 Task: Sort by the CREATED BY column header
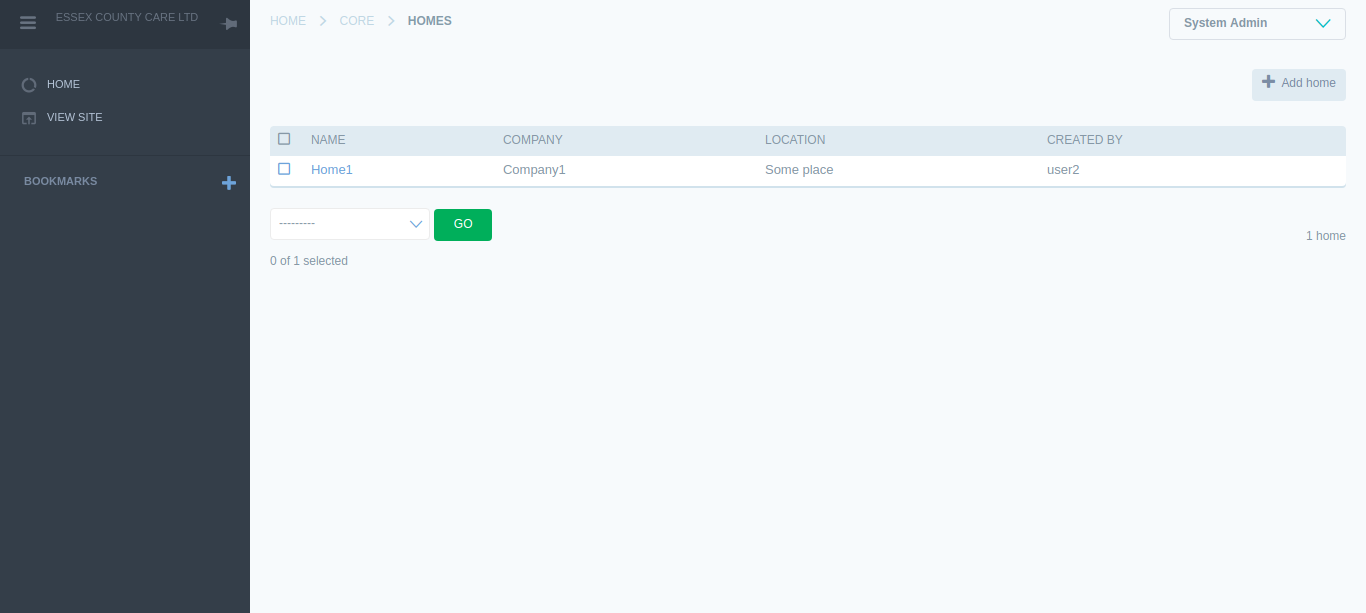pyautogui.click(x=1084, y=140)
